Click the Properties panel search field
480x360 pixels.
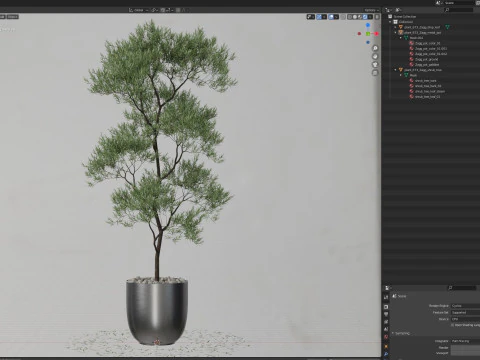(462, 288)
